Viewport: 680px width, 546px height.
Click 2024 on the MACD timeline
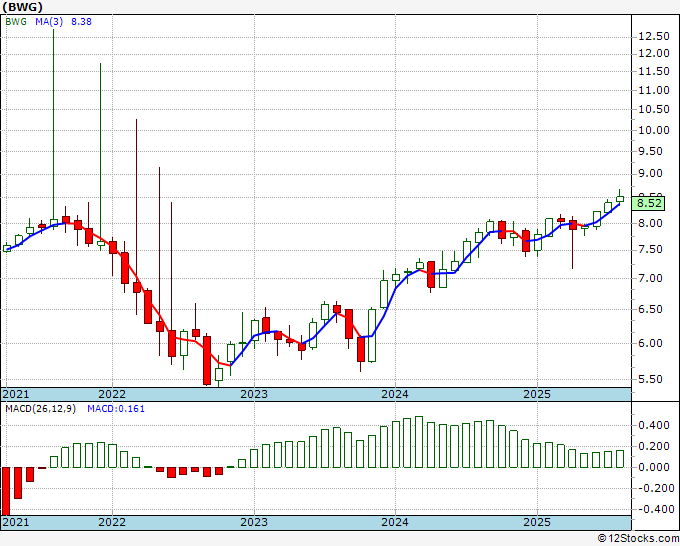tap(395, 522)
